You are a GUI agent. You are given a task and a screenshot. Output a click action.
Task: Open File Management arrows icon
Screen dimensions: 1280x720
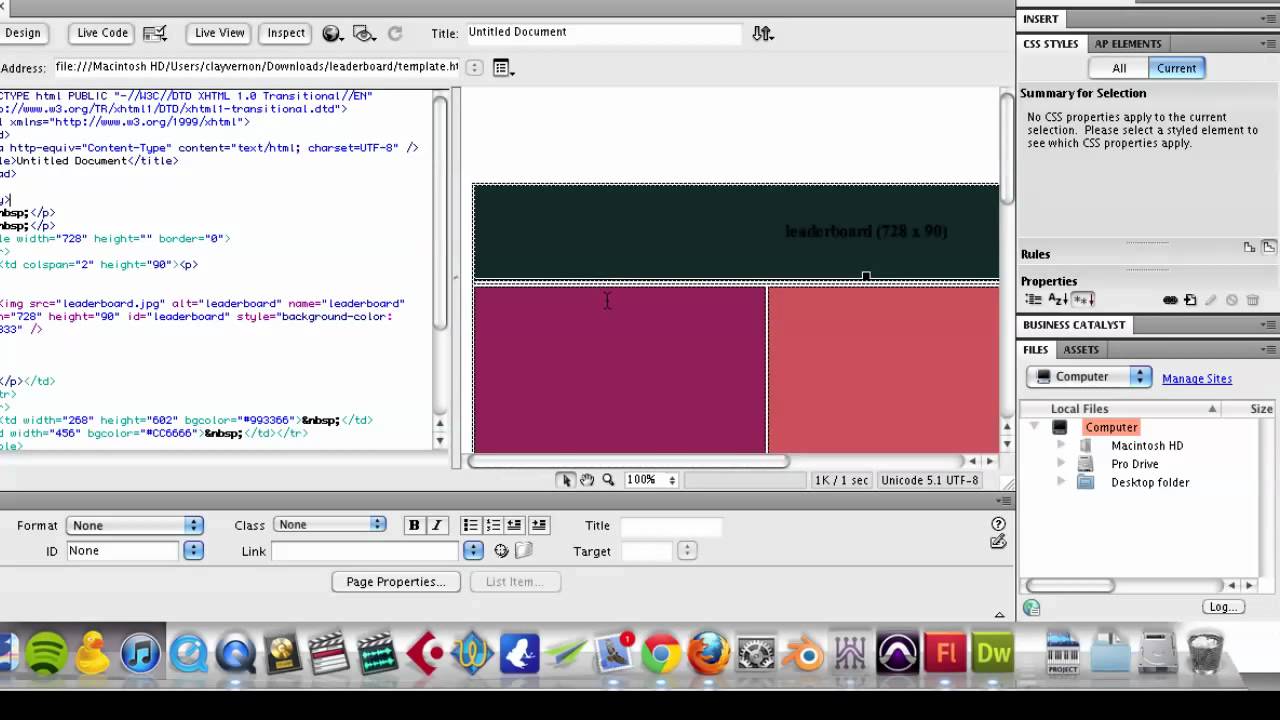coord(763,33)
